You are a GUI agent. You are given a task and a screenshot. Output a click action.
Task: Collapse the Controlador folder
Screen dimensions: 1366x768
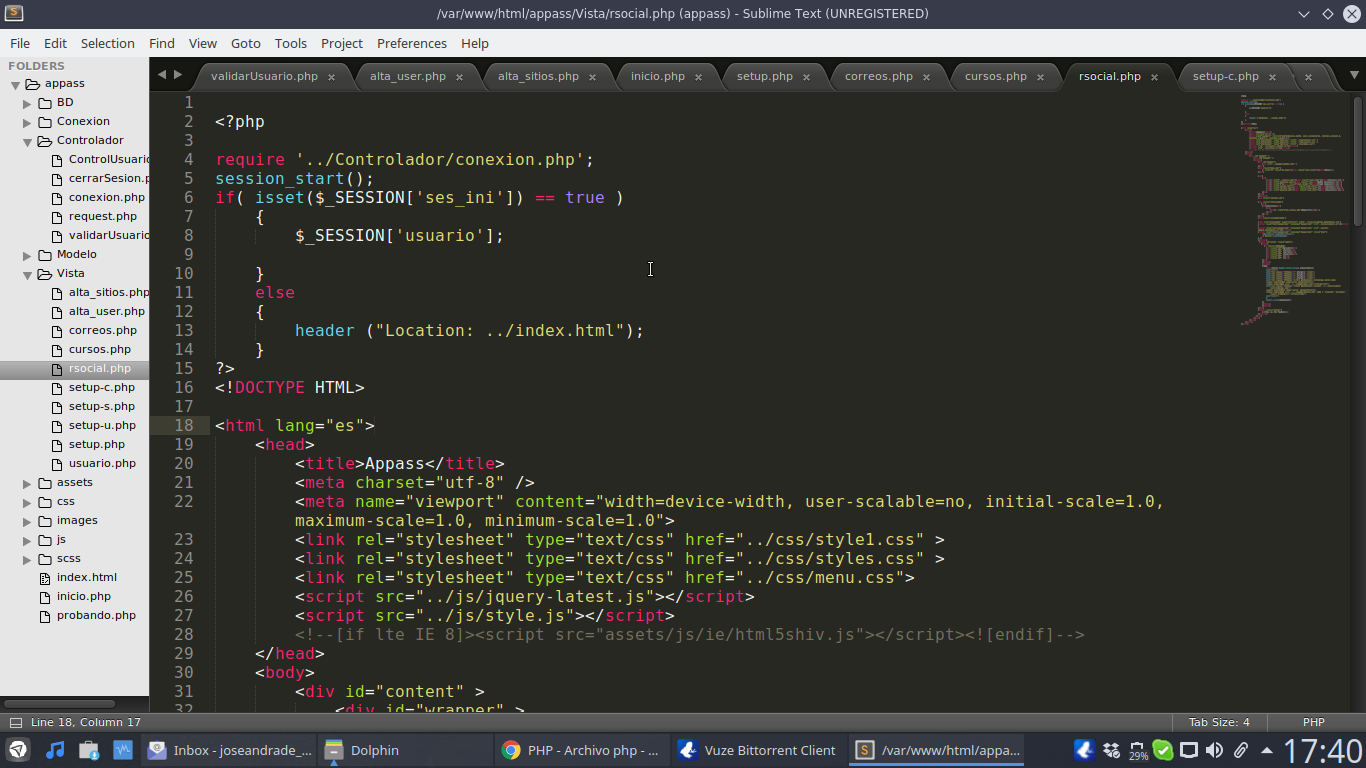[28, 141]
